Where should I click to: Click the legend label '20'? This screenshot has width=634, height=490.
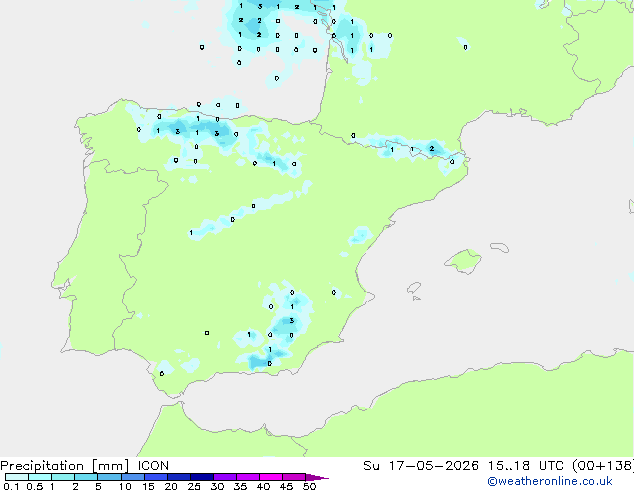[171, 486]
